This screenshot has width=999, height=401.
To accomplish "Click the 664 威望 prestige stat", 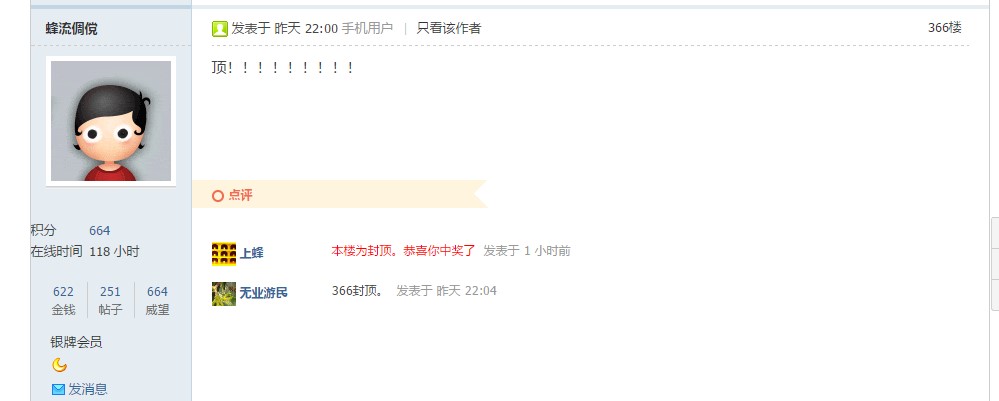I will point(157,300).
